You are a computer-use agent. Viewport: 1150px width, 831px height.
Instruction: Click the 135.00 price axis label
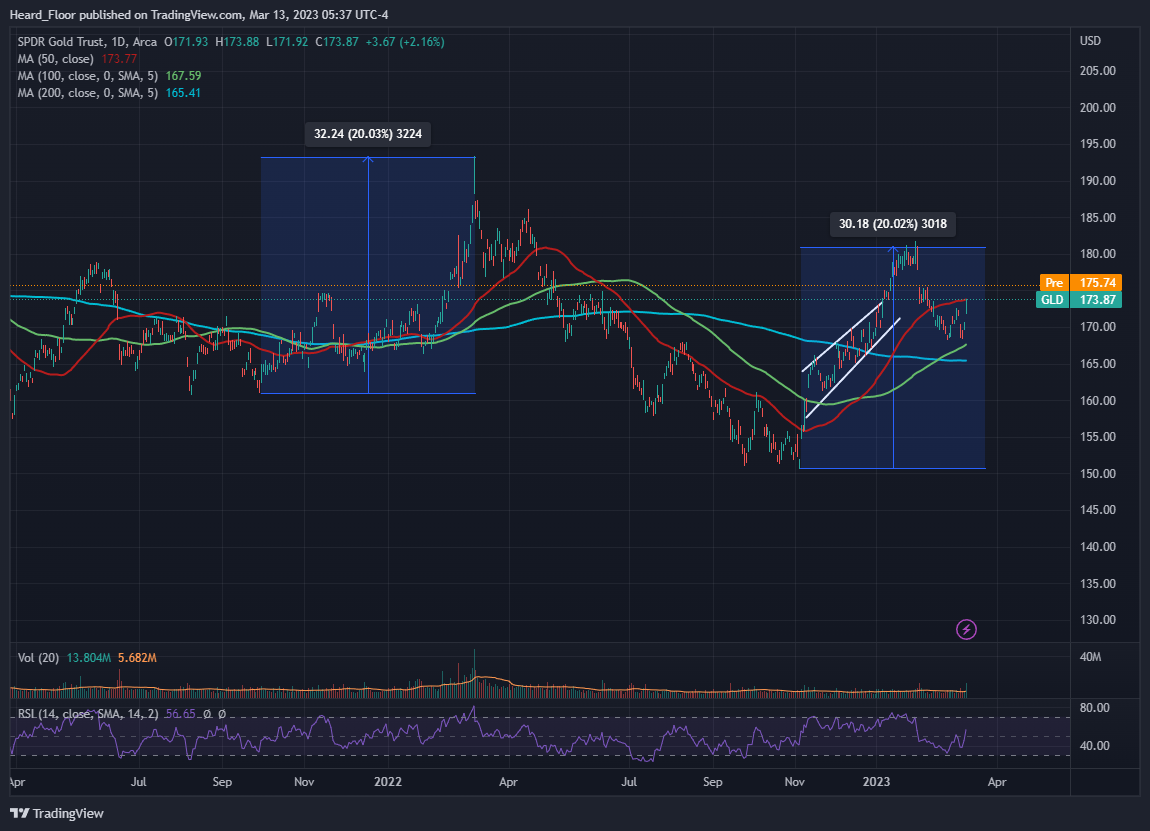tap(1097, 584)
